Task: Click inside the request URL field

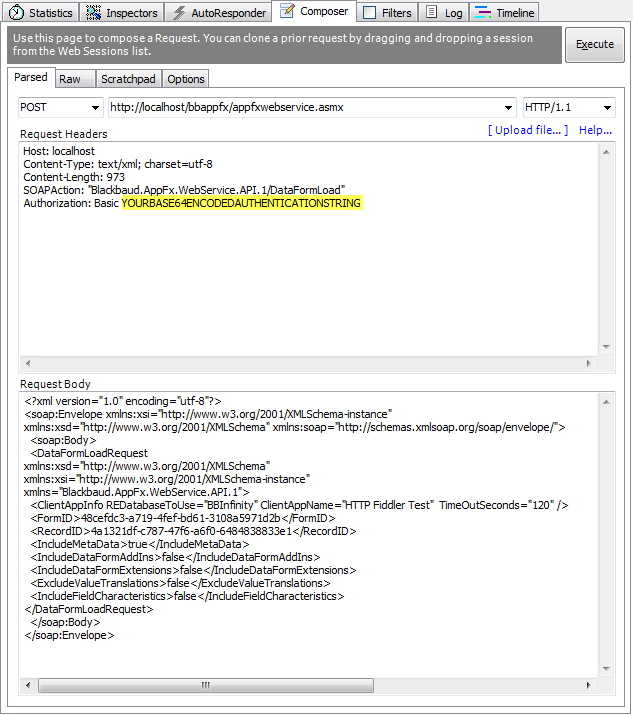Action: (x=312, y=108)
